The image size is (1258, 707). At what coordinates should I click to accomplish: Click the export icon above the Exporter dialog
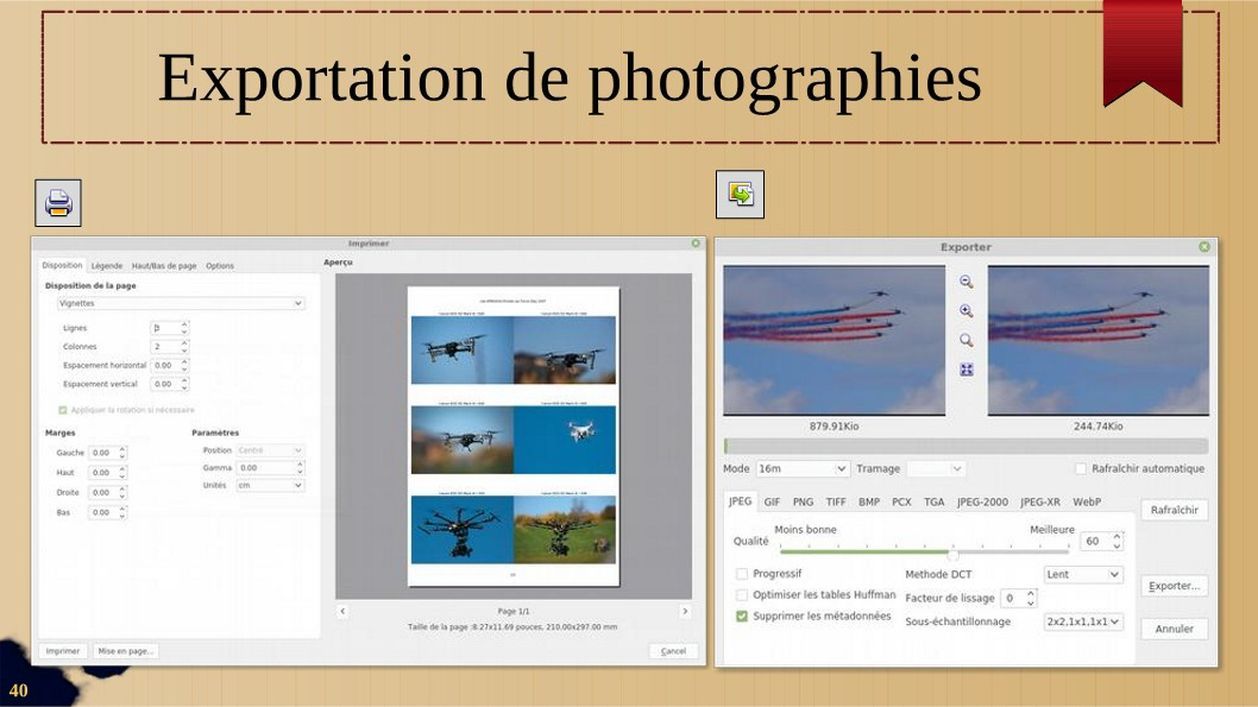point(740,194)
